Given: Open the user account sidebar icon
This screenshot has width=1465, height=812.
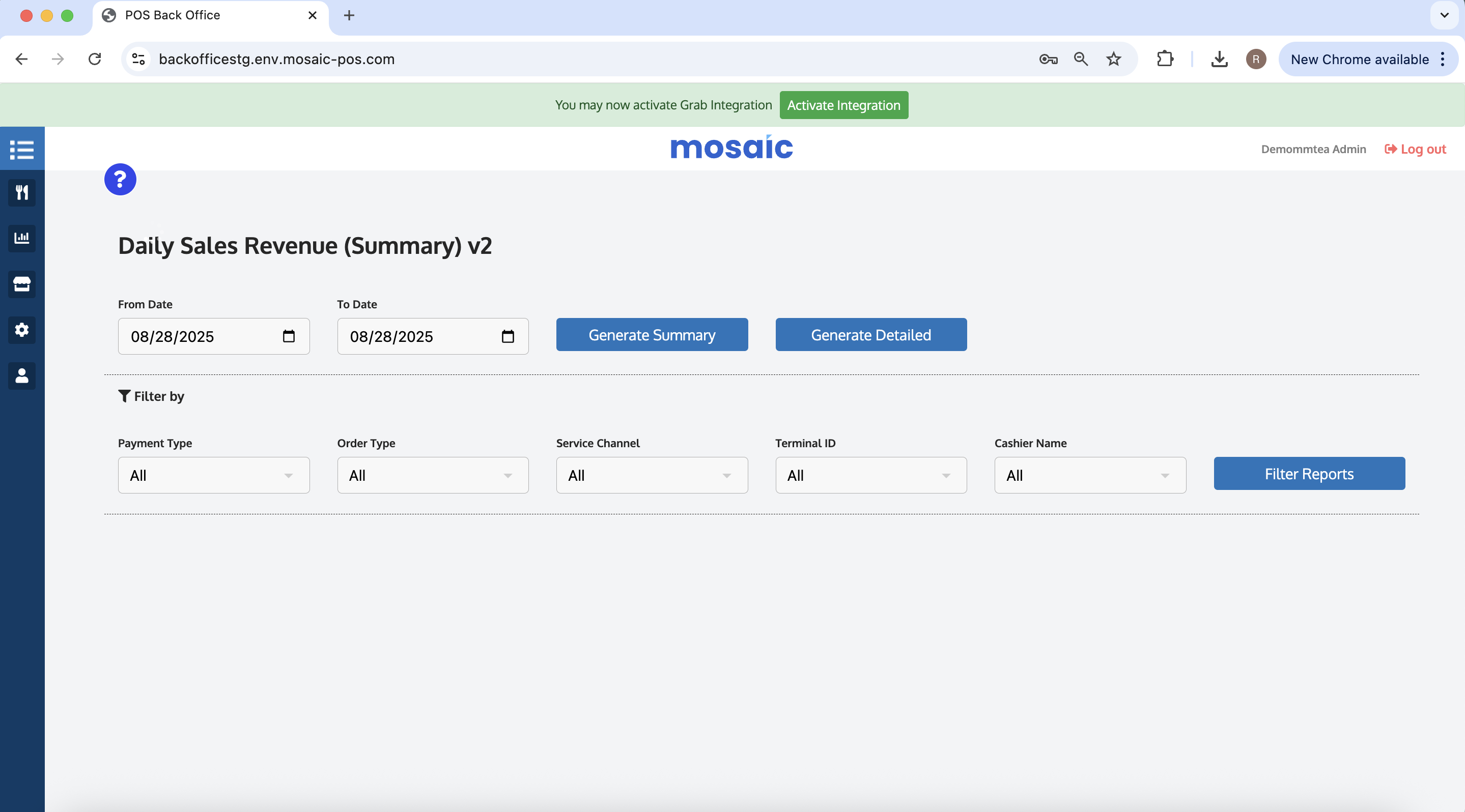Looking at the screenshot, I should pos(21,375).
